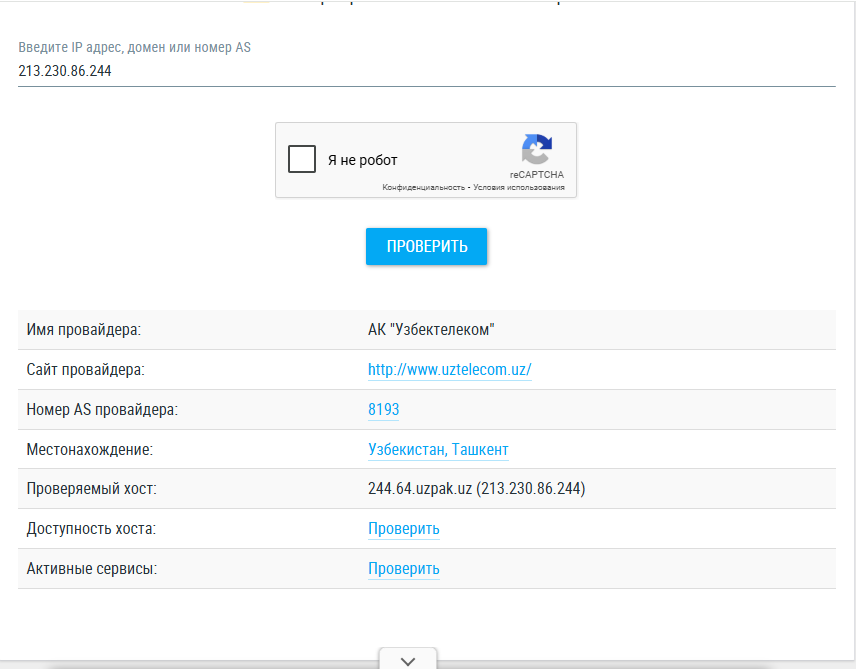Screen dimensions: 856x669
Task: Open the http://www.uztelecom.uz/ link
Action: click(449, 370)
